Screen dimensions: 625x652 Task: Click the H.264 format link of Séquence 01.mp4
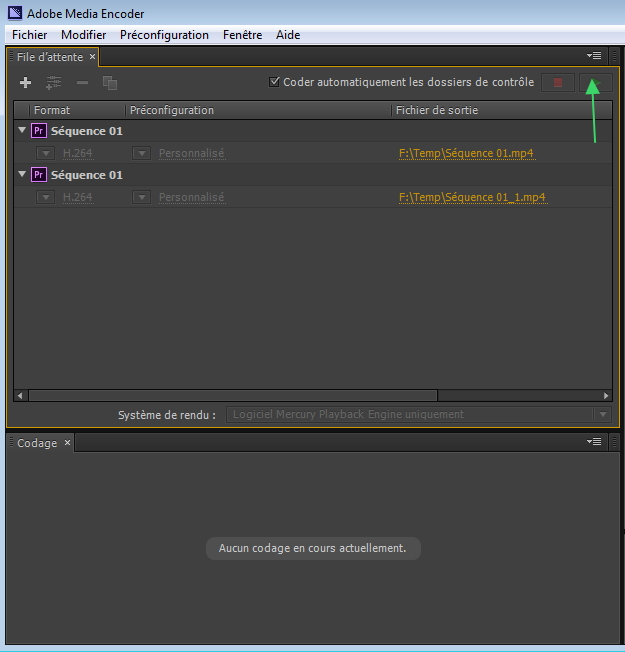78,153
